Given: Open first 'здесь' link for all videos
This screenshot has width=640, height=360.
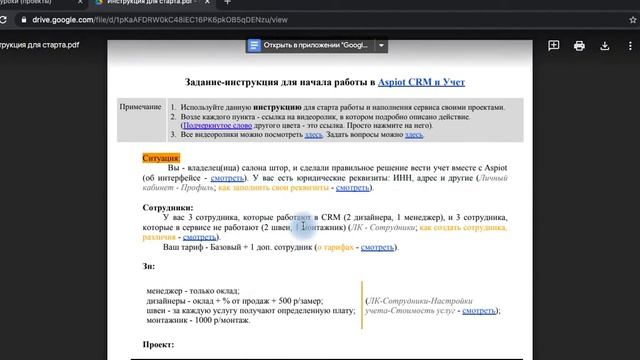Looking at the screenshot, I should click(313, 135).
